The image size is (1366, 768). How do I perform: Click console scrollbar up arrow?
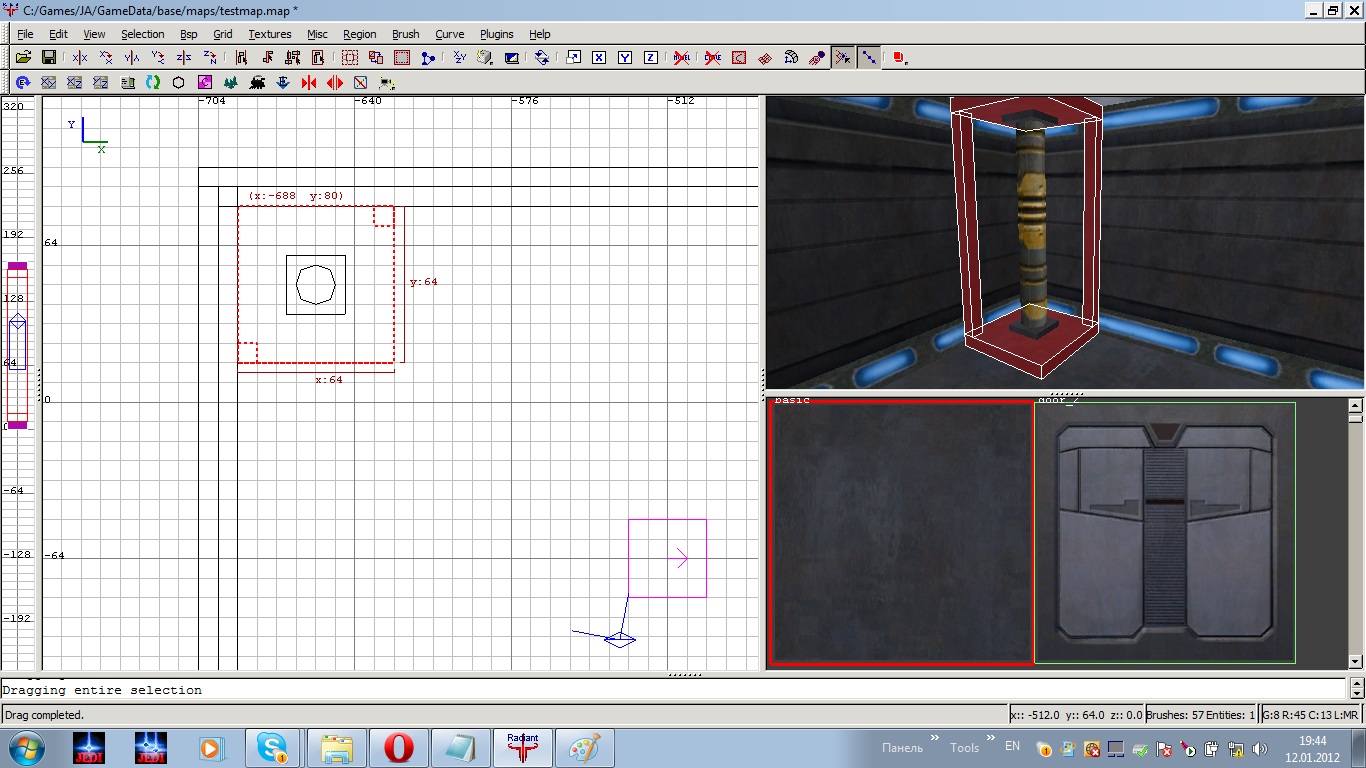click(x=1356, y=682)
